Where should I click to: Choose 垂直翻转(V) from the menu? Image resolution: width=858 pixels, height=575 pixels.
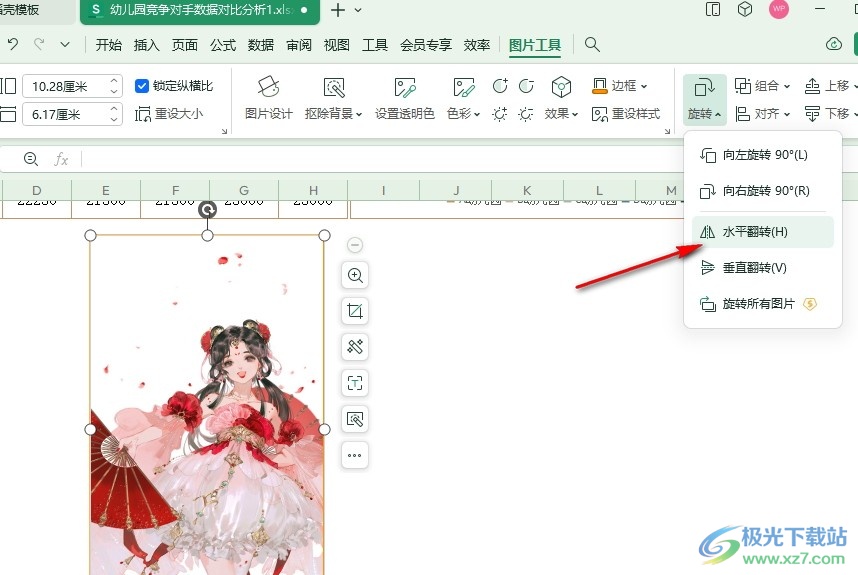tap(762, 268)
